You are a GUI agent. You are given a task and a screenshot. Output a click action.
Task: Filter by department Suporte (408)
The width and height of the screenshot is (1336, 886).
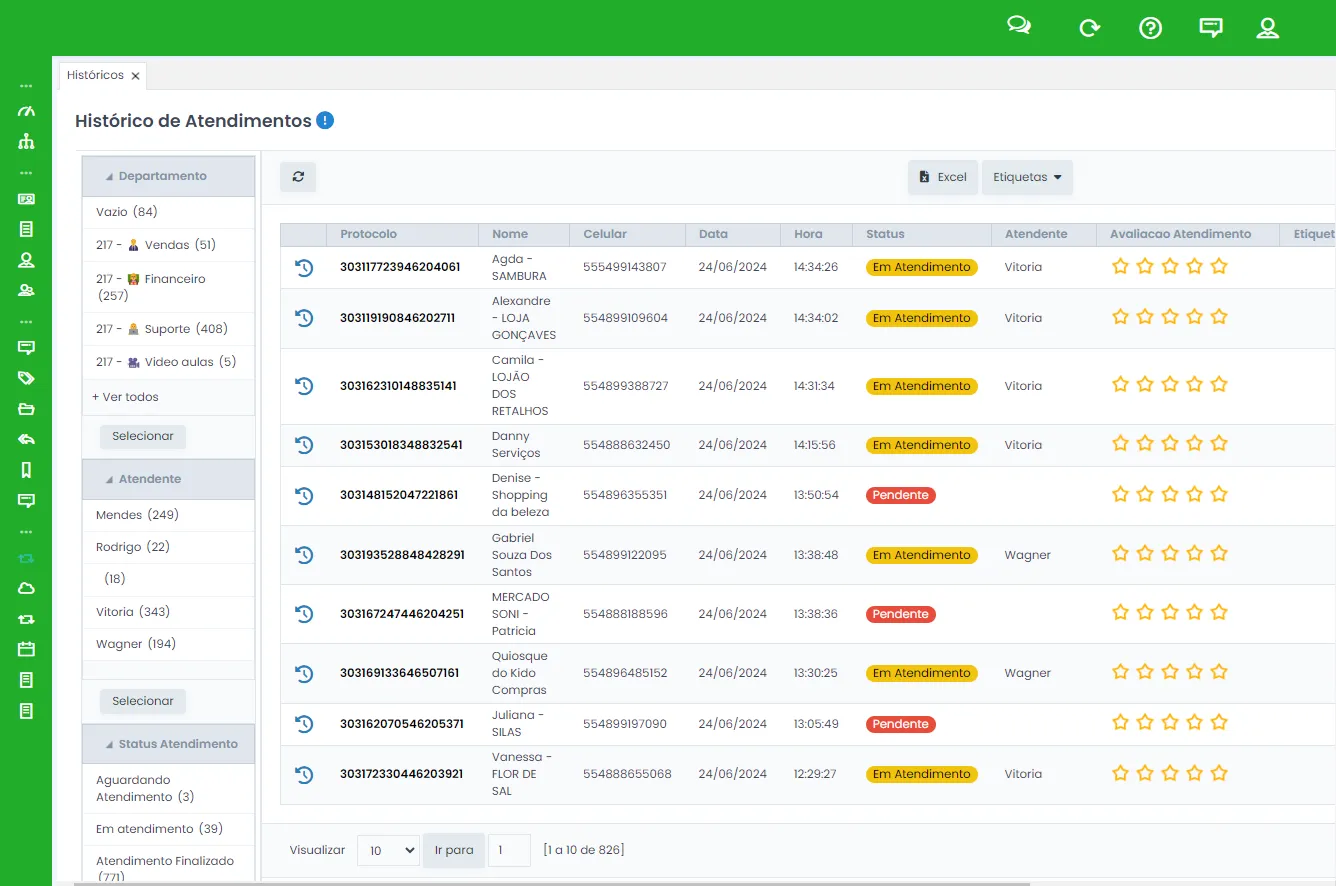coord(162,329)
